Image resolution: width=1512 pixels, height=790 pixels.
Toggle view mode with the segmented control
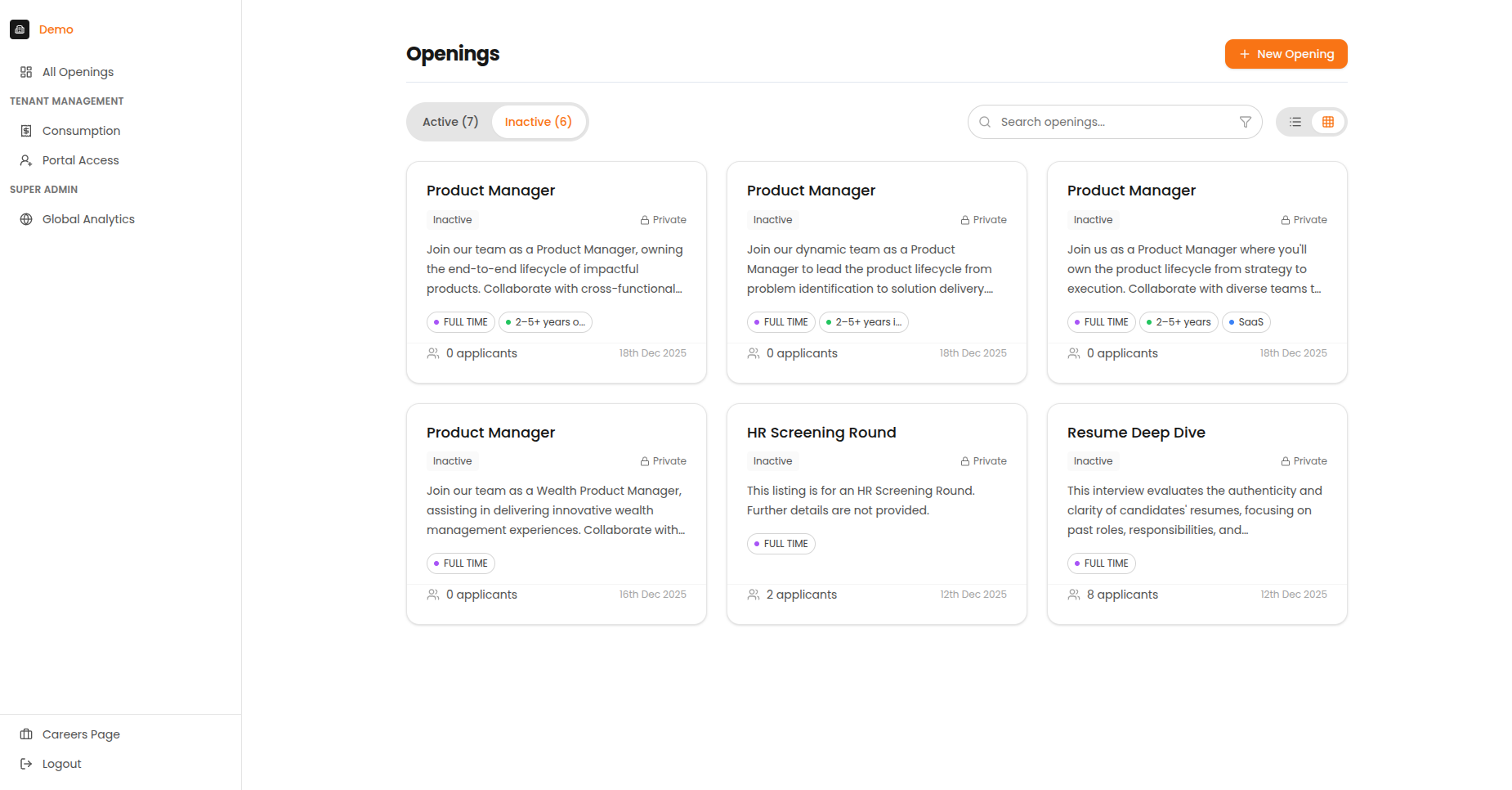[x=1311, y=121]
